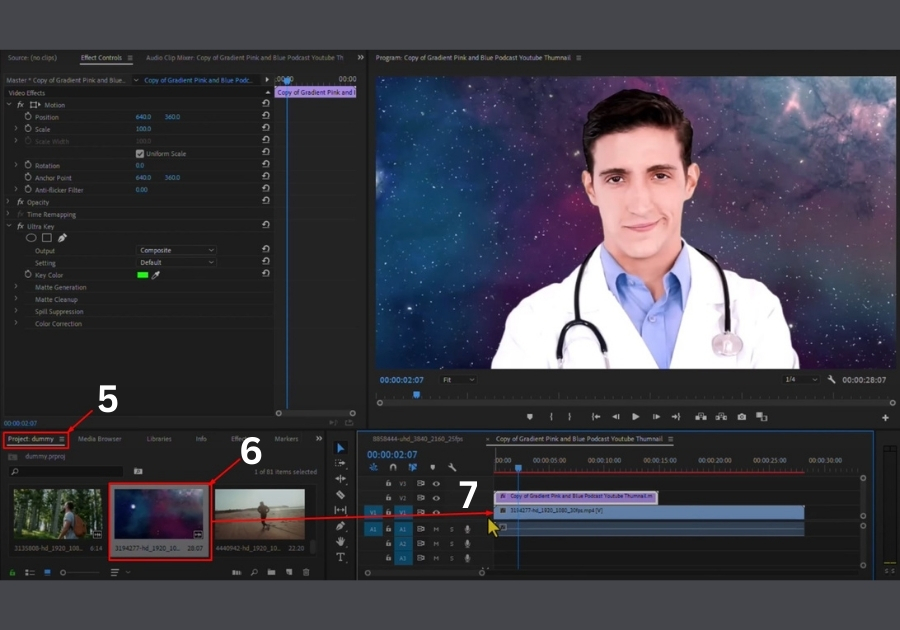
Task: Open Program monitor button editor plus
Action: (885, 418)
